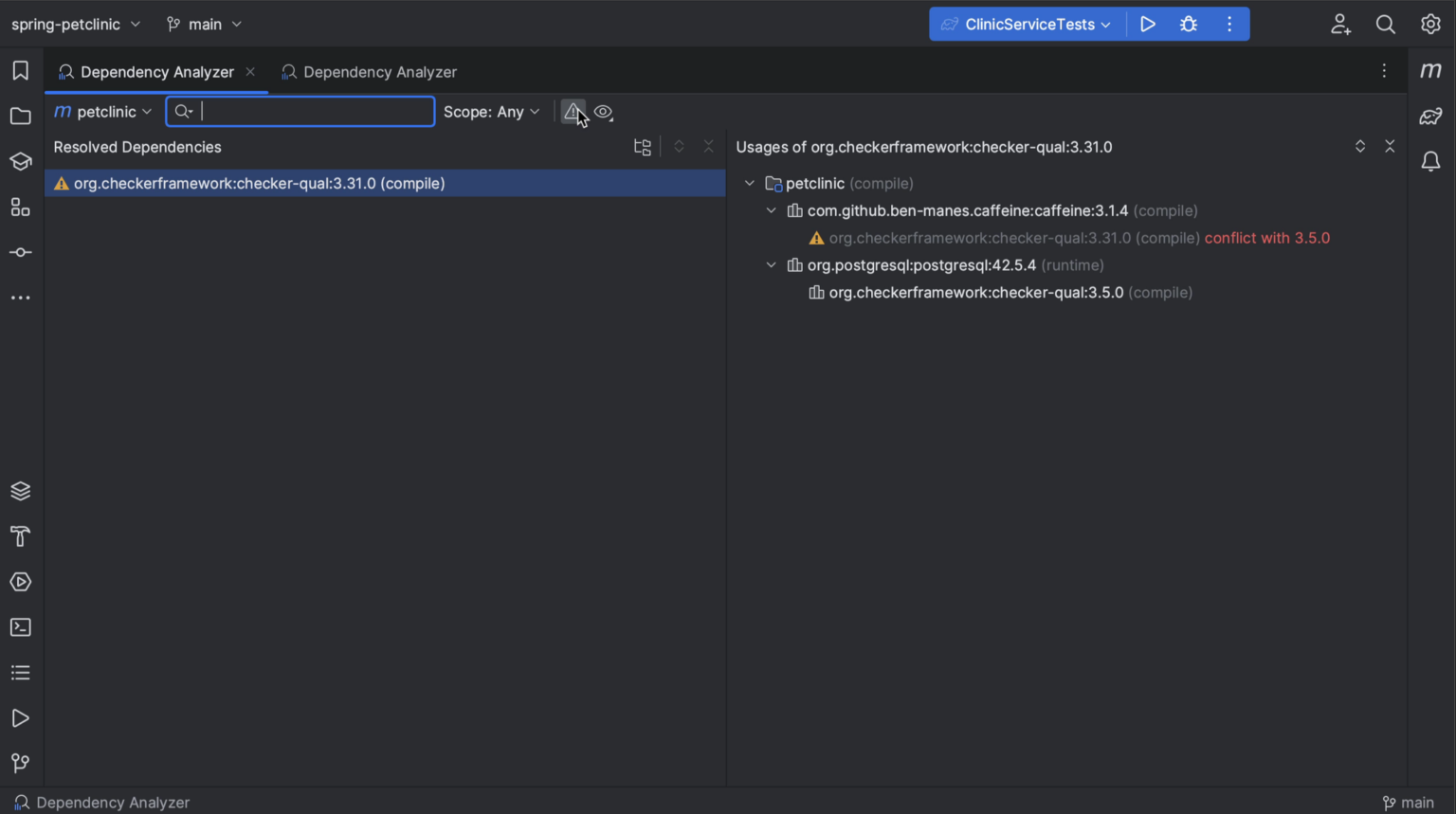This screenshot has height=814, width=1456.
Task: Open the Scope: Any dropdown
Action: (492, 111)
